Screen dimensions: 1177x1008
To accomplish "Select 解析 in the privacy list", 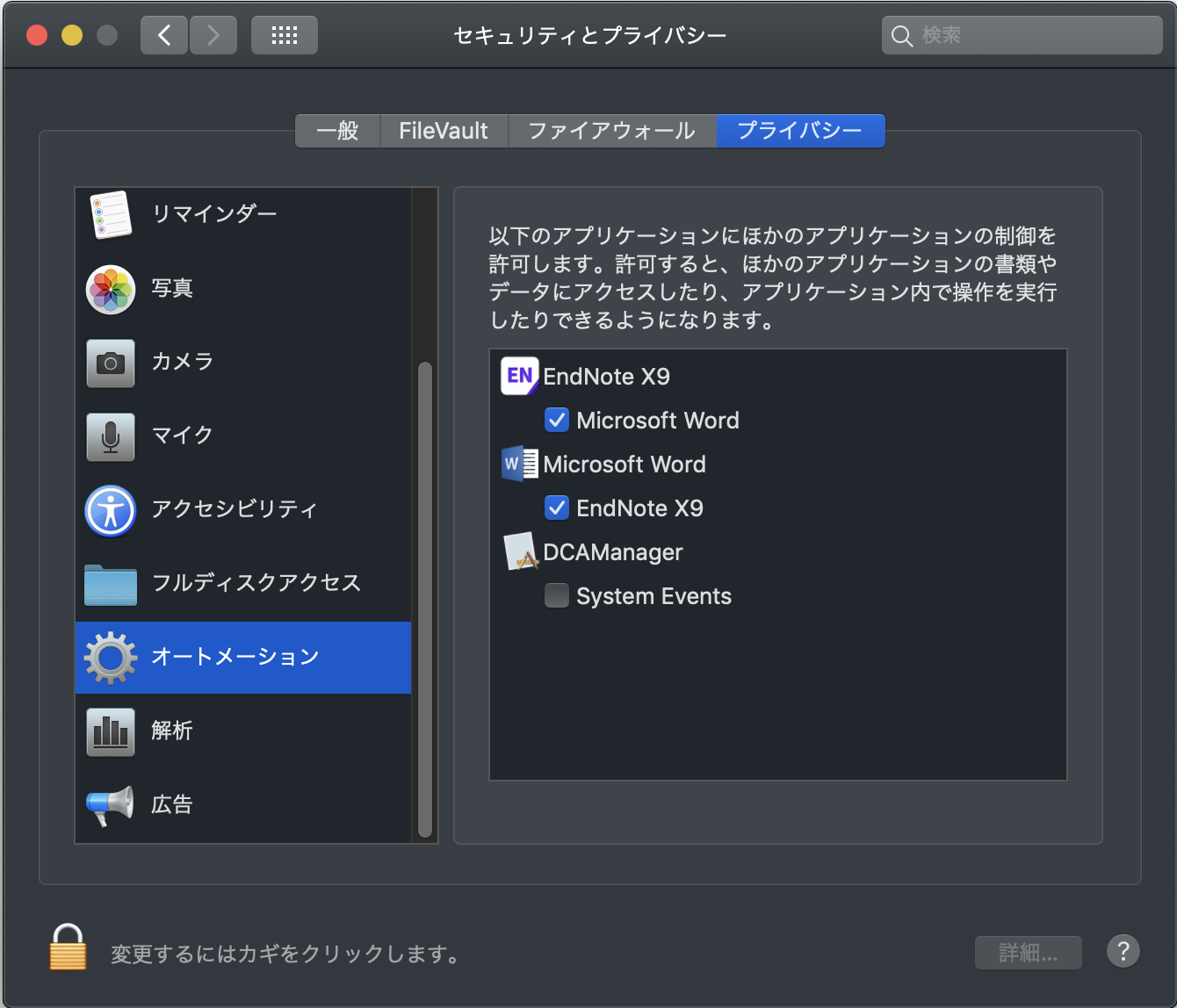I will [x=243, y=731].
